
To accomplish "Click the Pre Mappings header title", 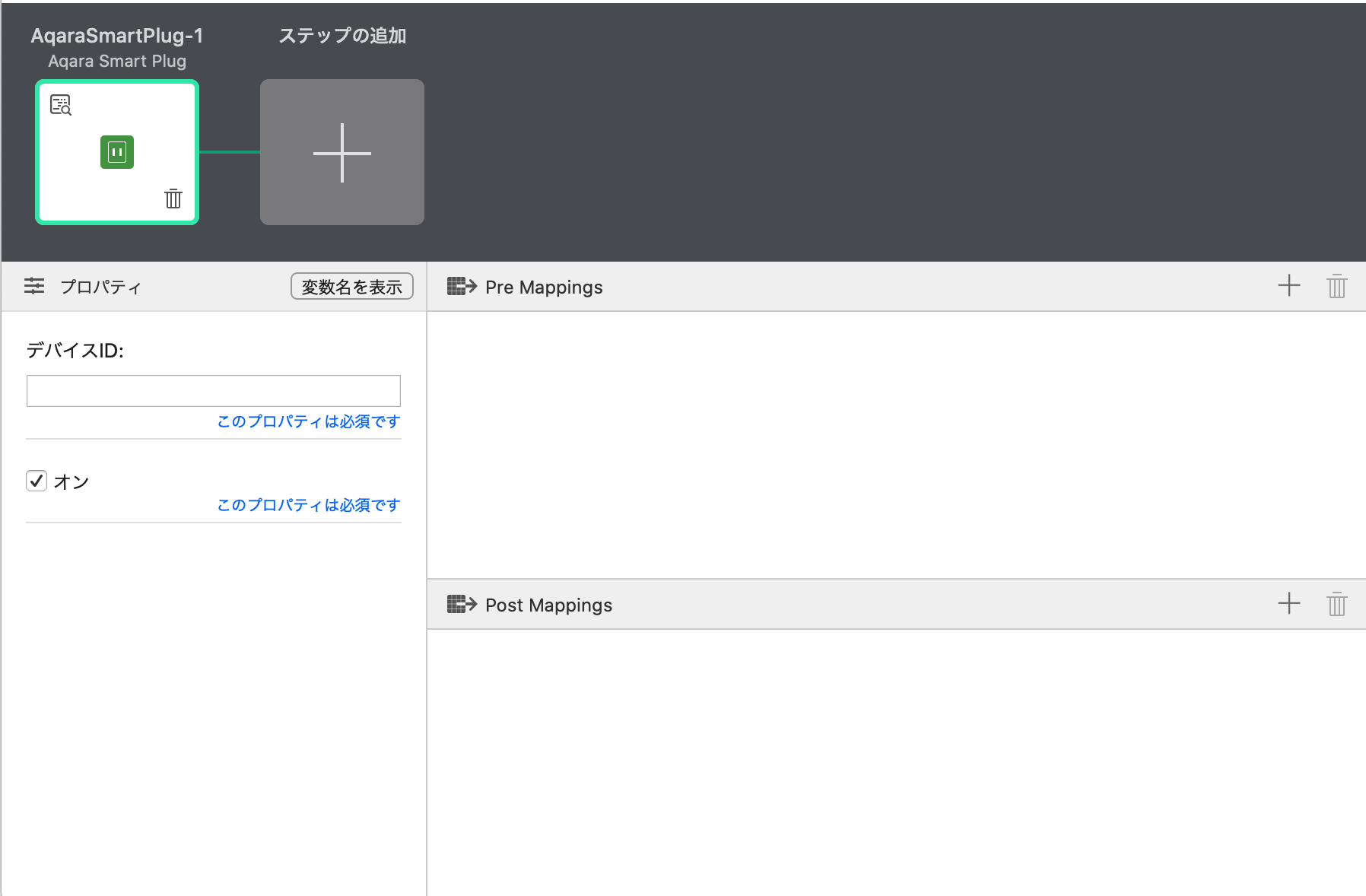I will pos(544,288).
